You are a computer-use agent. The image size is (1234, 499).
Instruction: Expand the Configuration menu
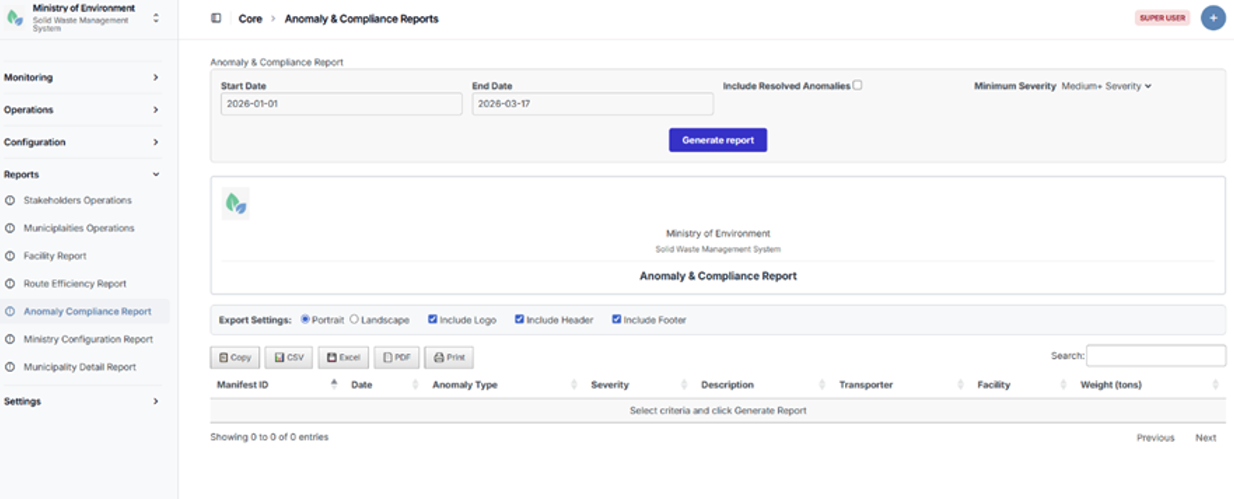pos(81,142)
